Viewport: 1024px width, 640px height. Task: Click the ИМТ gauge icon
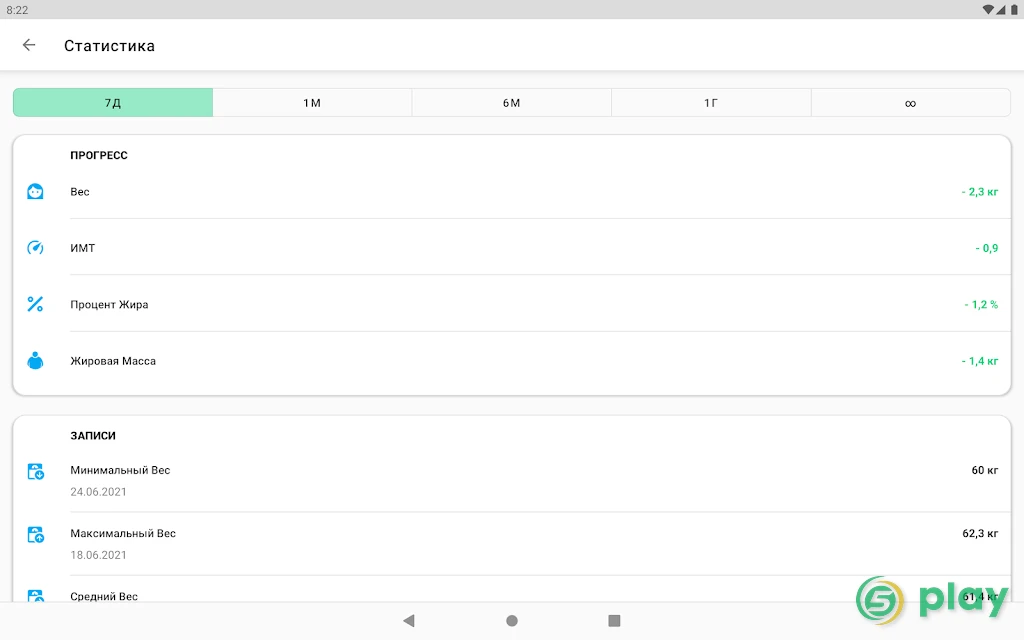[35, 248]
